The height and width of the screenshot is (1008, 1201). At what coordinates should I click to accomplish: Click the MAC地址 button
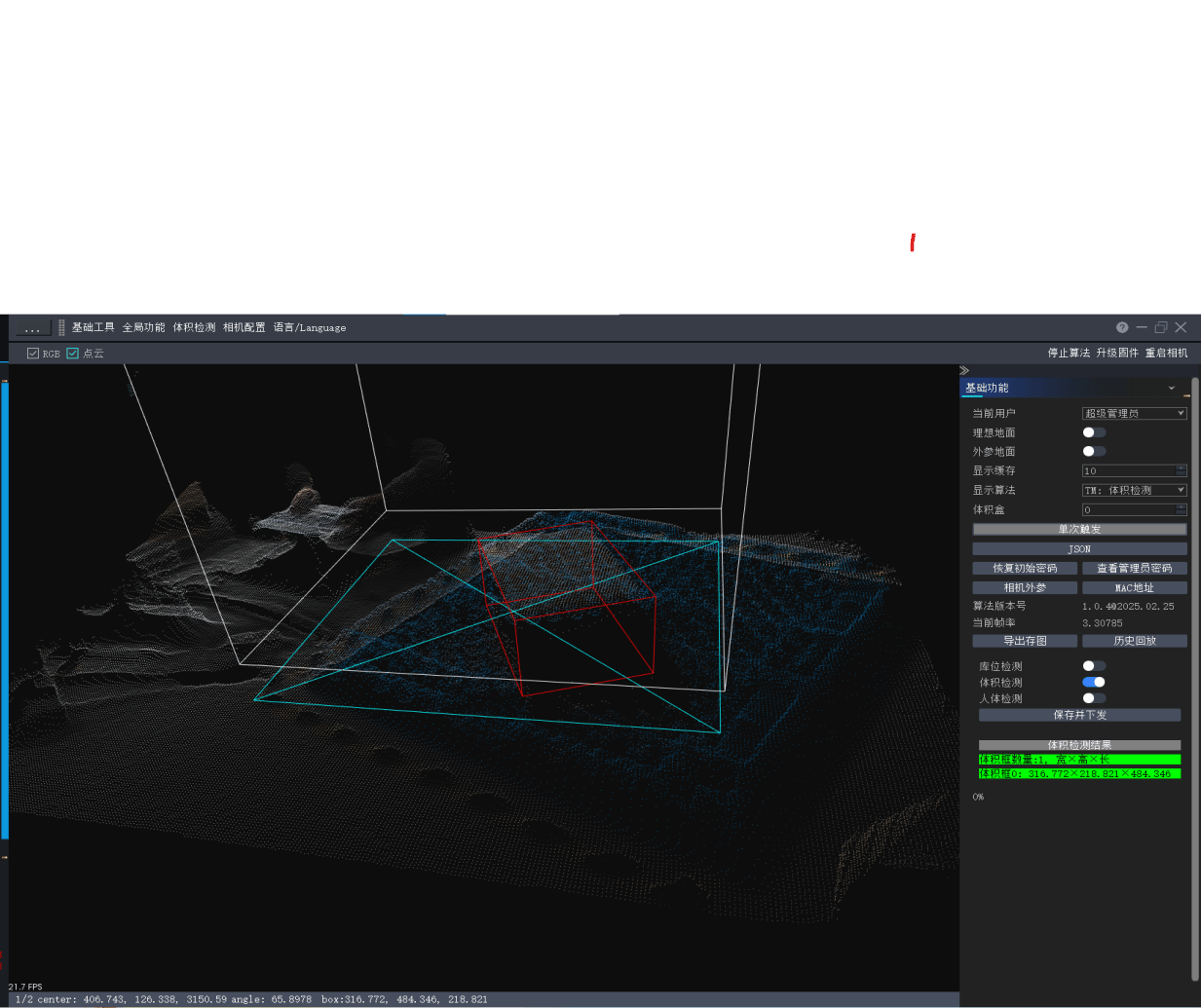(x=1135, y=587)
